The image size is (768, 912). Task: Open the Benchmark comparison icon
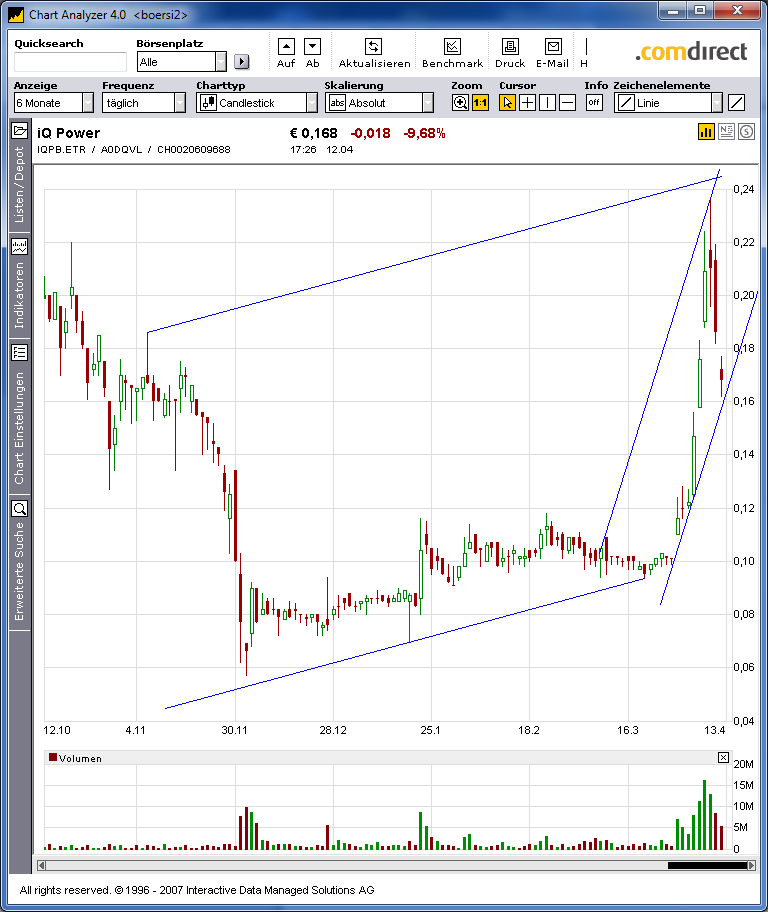coord(452,47)
